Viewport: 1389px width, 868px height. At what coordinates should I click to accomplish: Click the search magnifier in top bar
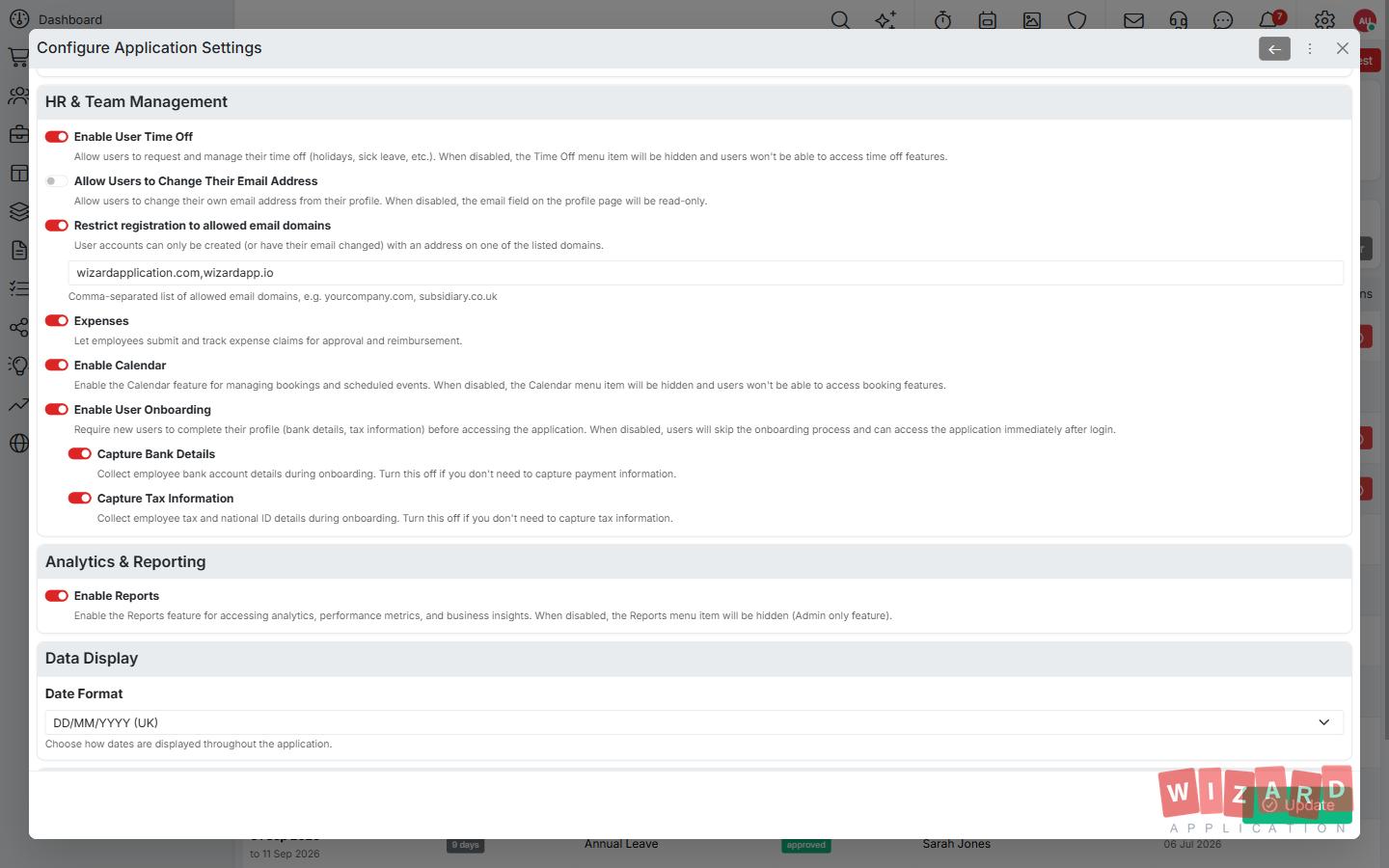pyautogui.click(x=841, y=20)
